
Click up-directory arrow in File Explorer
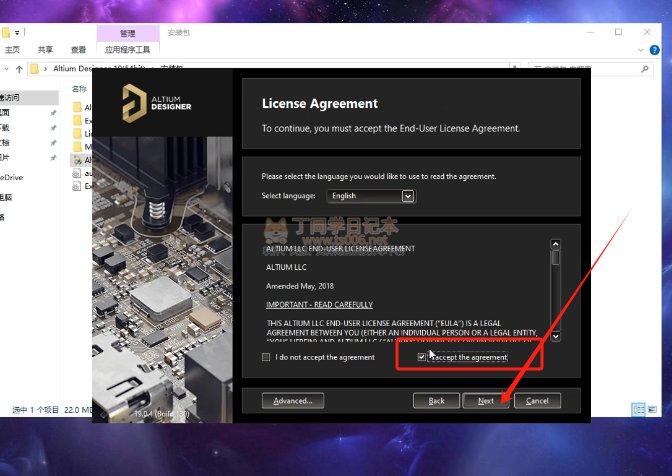click(x=19, y=69)
